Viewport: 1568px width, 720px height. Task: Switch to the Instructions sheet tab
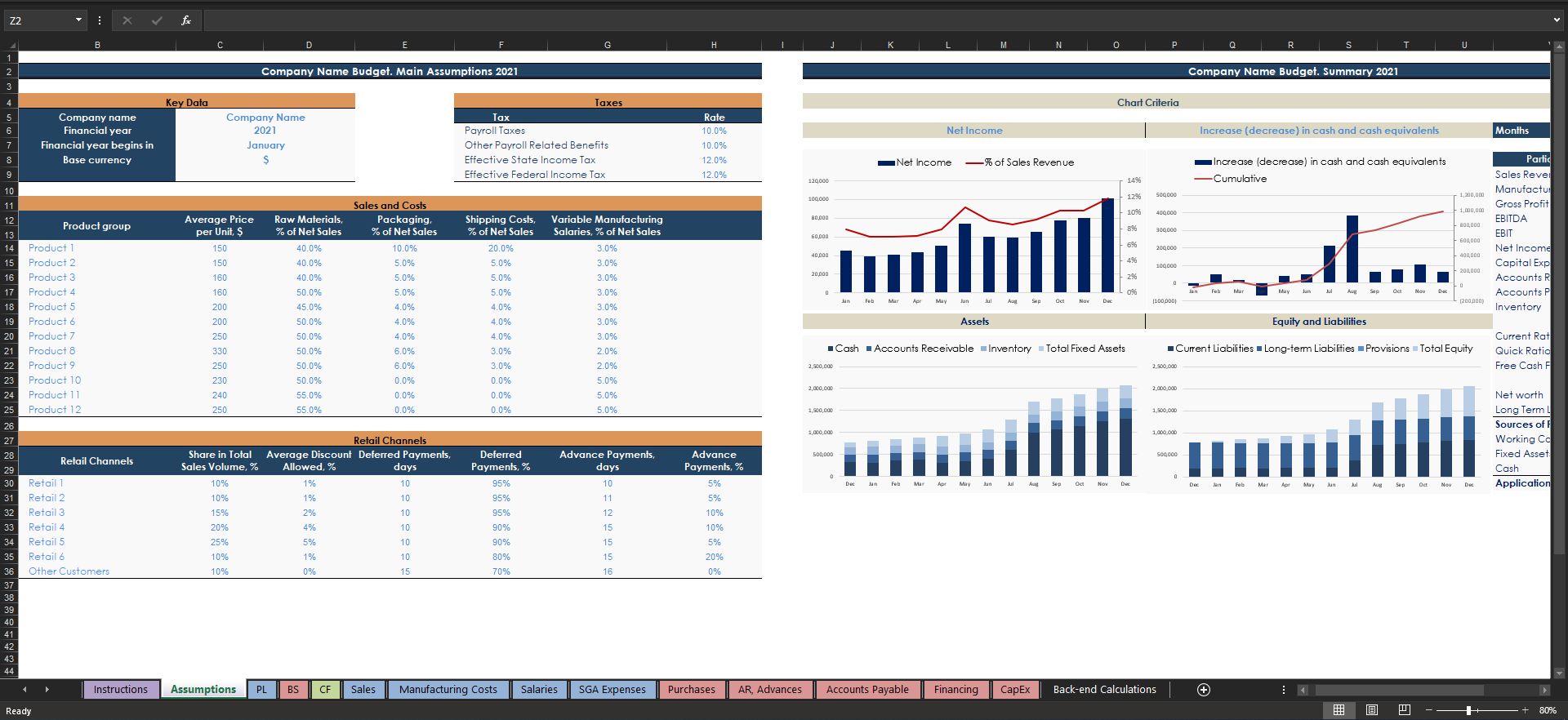pos(120,690)
